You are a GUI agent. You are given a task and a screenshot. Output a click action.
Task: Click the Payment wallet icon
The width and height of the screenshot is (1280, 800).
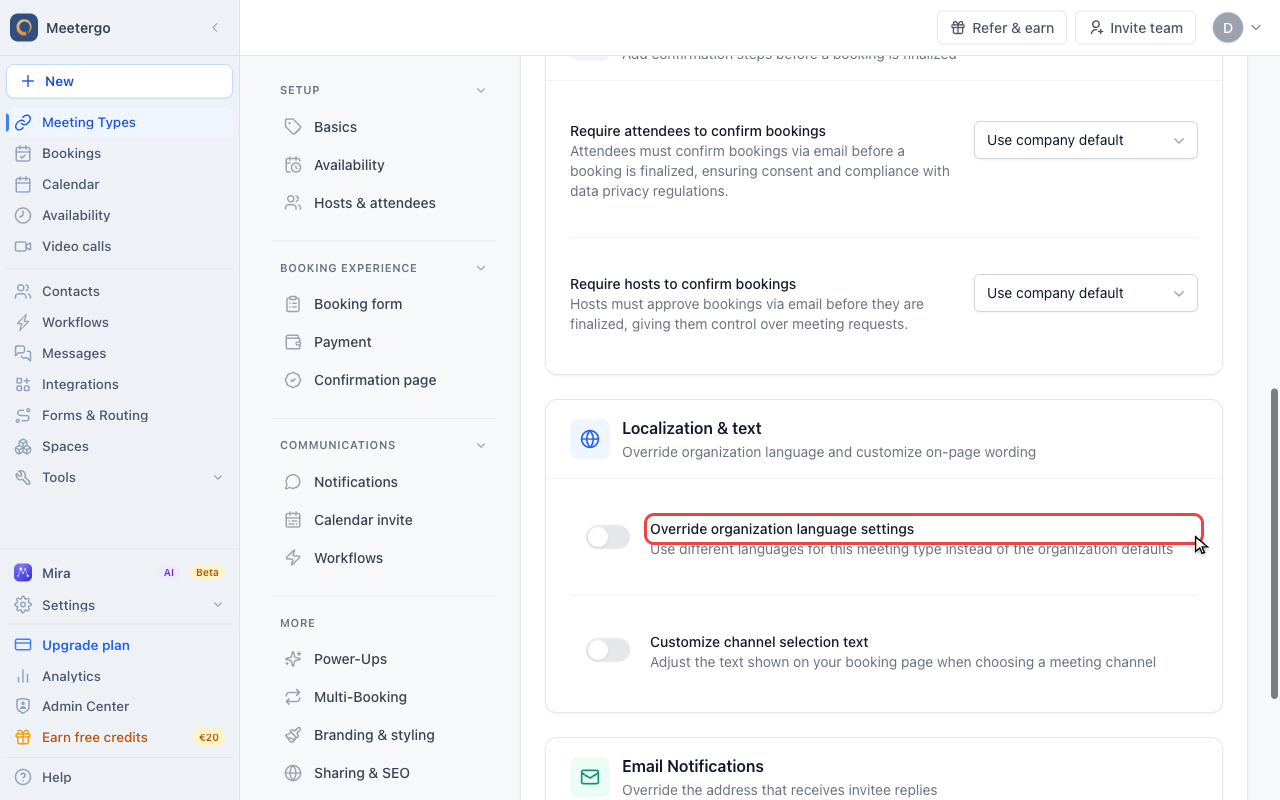pyautogui.click(x=293, y=342)
